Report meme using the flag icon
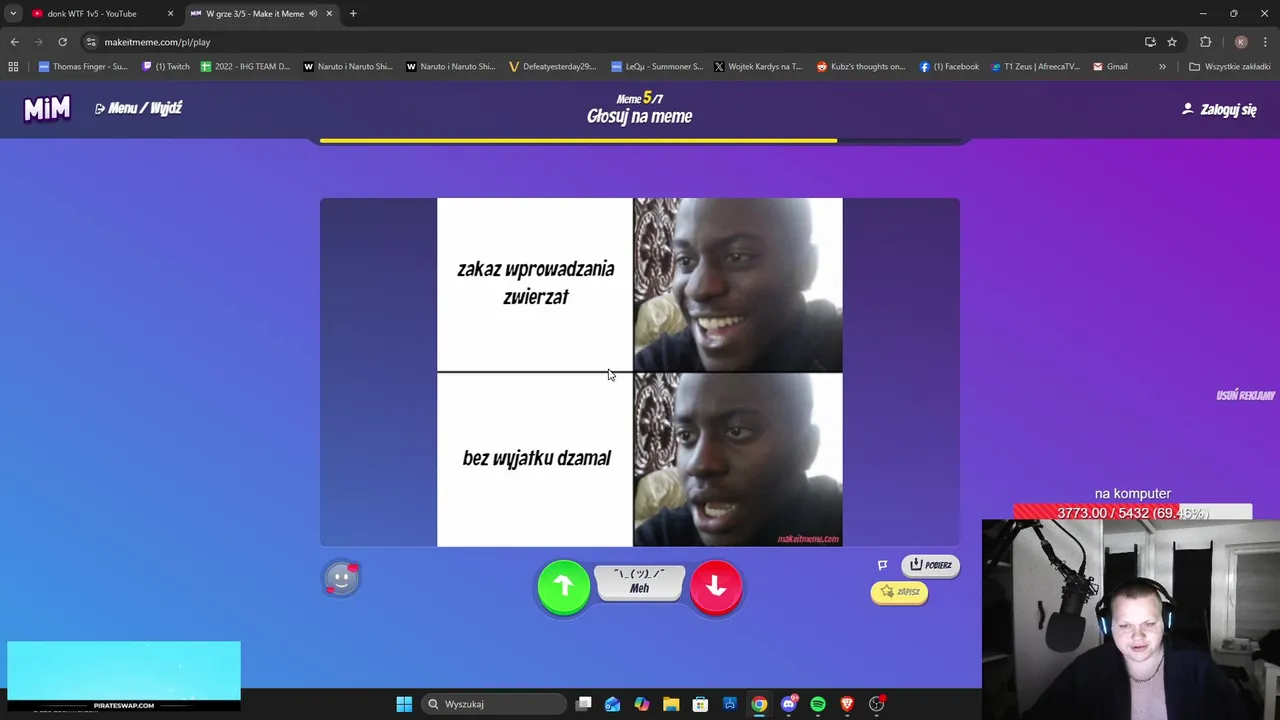Image resolution: width=1280 pixels, height=720 pixels. [882, 565]
